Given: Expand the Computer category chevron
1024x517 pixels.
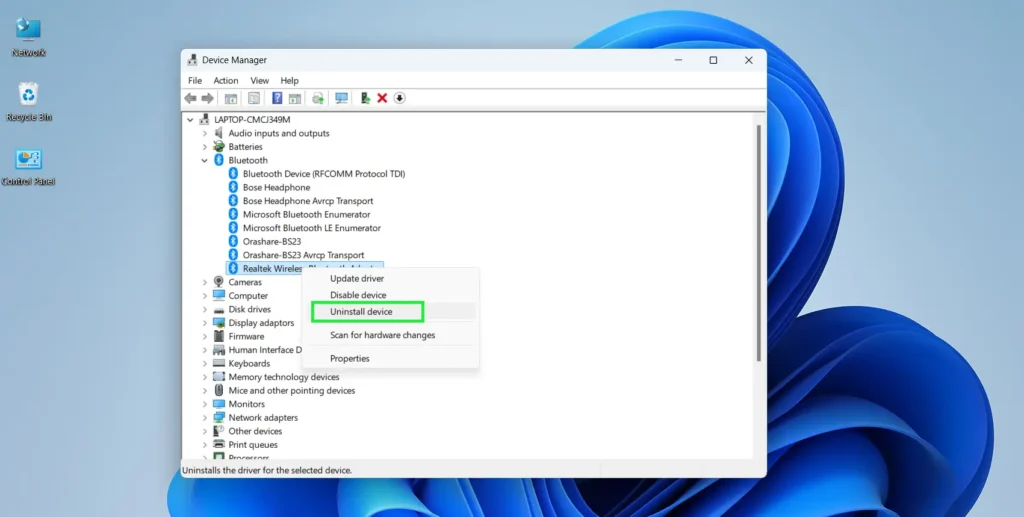Looking at the screenshot, I should [x=204, y=296].
